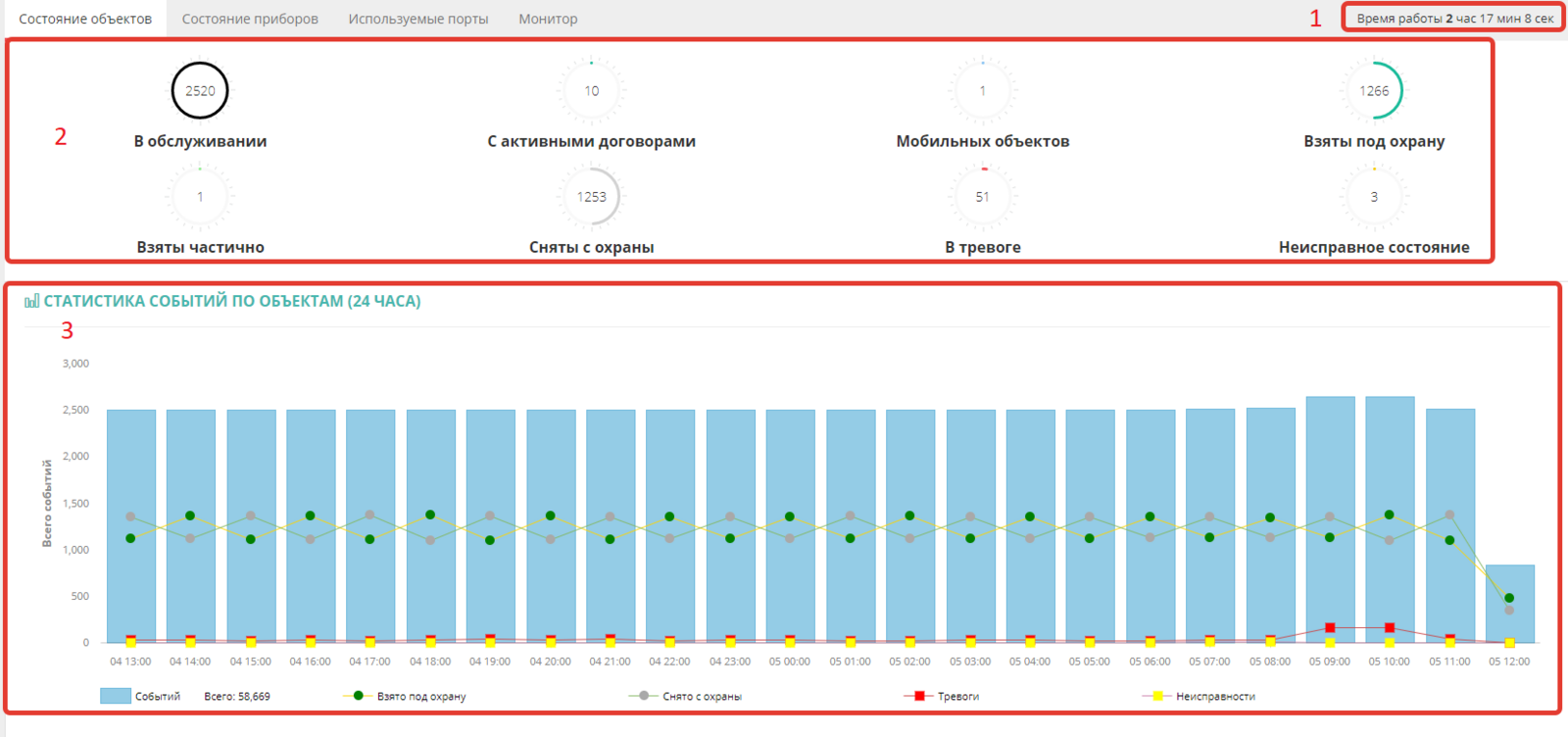Viewport: 1568px width, 737px height.
Task: Click the 'Неисправное состояние' gauge showing 3
Action: coord(1373,197)
